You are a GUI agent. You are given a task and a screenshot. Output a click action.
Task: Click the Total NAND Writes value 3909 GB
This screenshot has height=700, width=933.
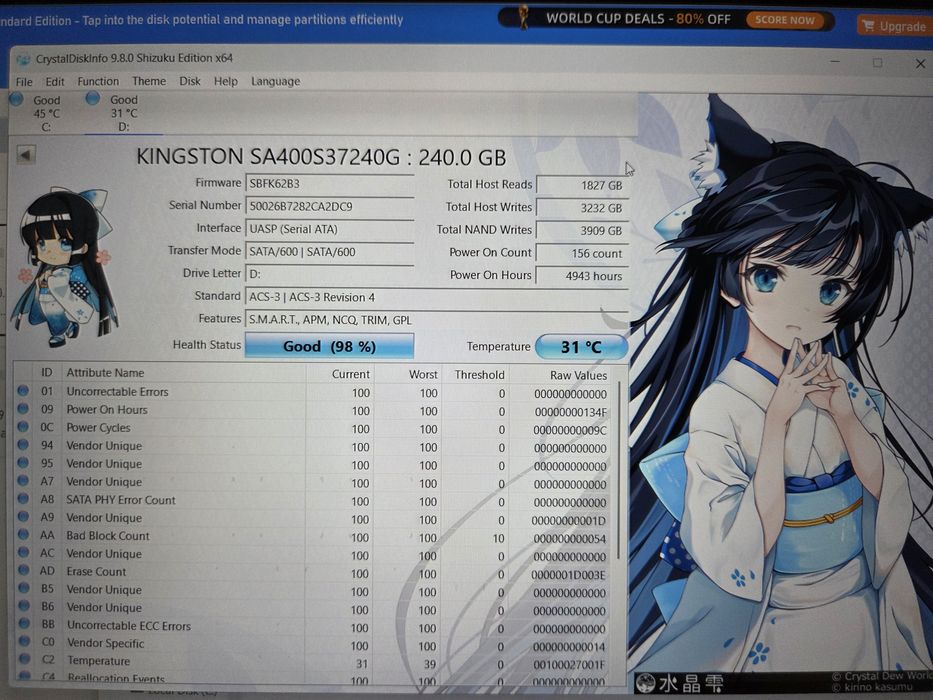[x=582, y=230]
